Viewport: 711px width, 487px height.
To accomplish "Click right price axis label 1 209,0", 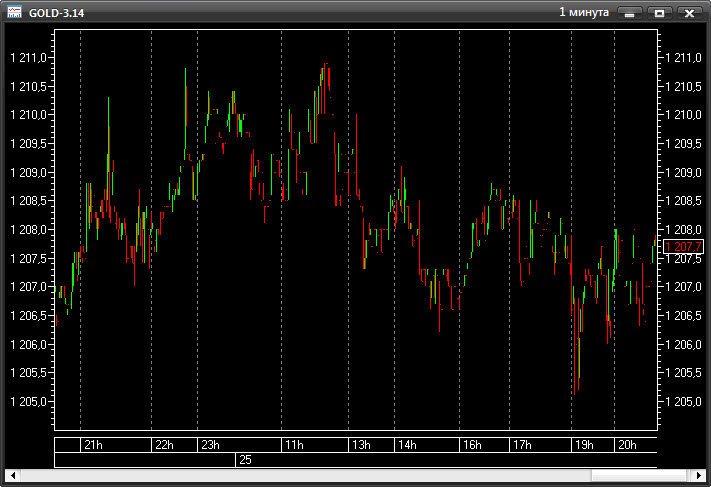I will coord(683,172).
